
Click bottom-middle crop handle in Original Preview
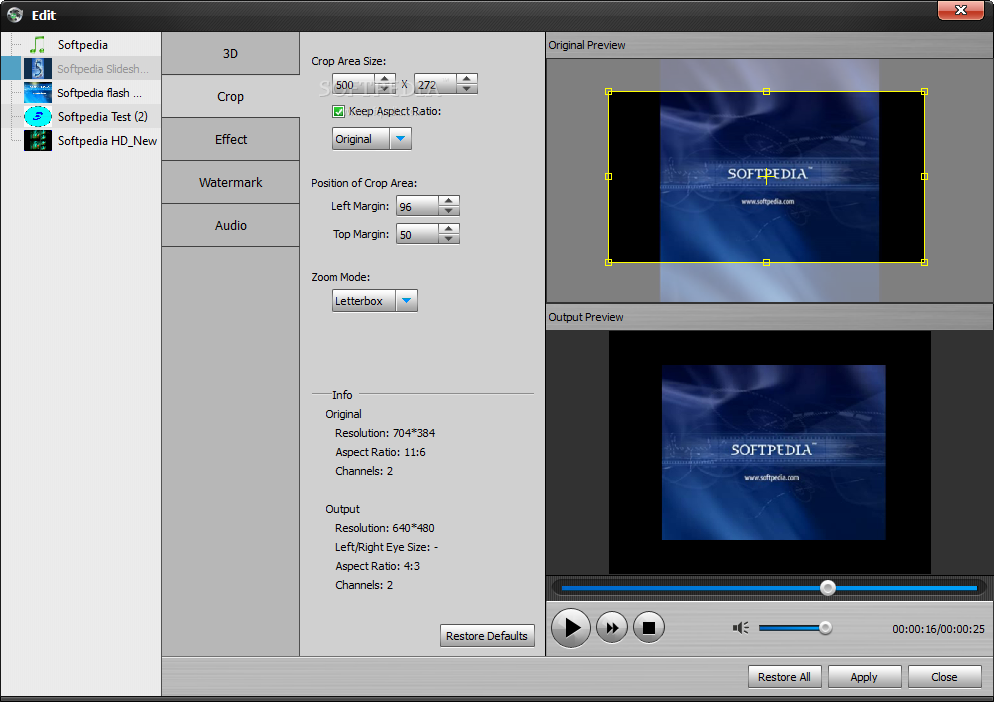(x=766, y=262)
